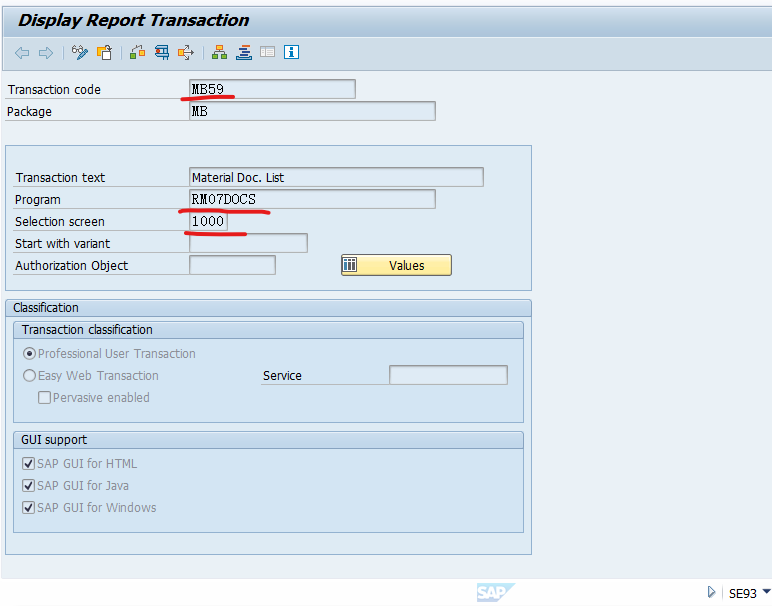Select Easy Web Transaction radio button
Image resolution: width=772 pixels, height=606 pixels.
pyautogui.click(x=30, y=376)
